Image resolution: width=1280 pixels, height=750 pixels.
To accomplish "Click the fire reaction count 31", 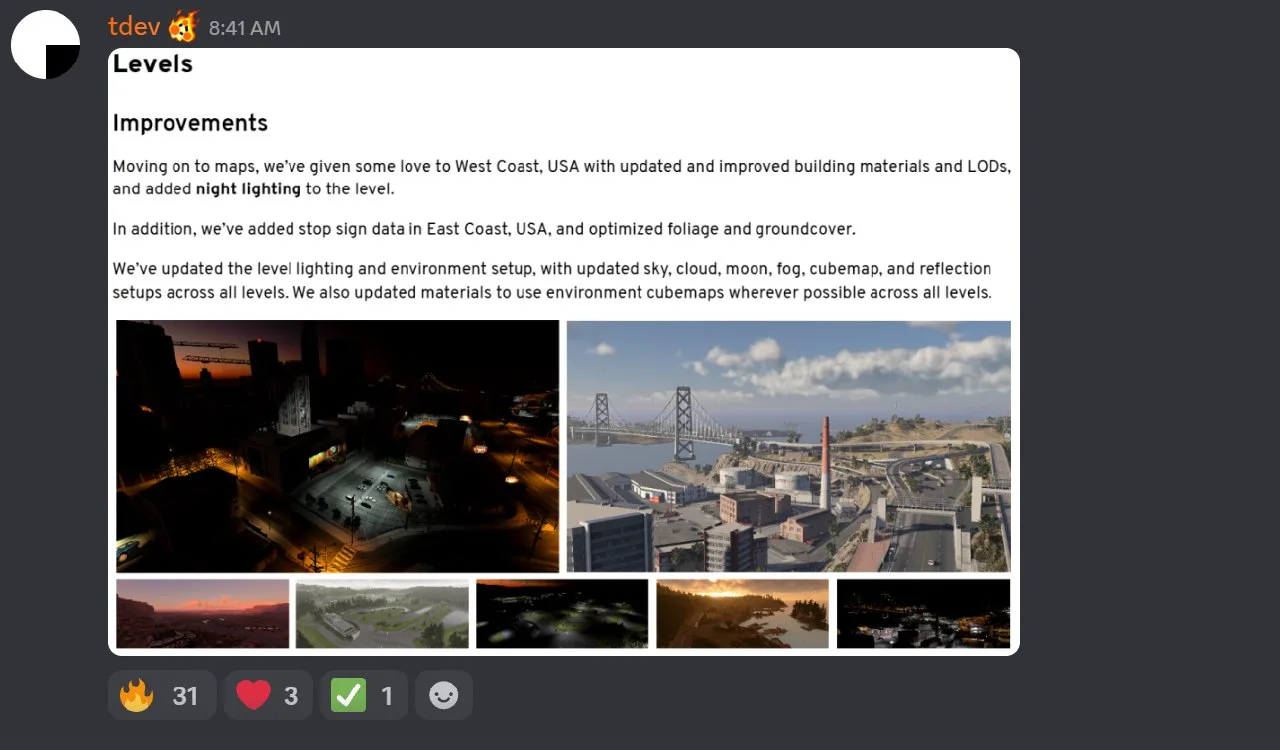I will pos(185,696).
